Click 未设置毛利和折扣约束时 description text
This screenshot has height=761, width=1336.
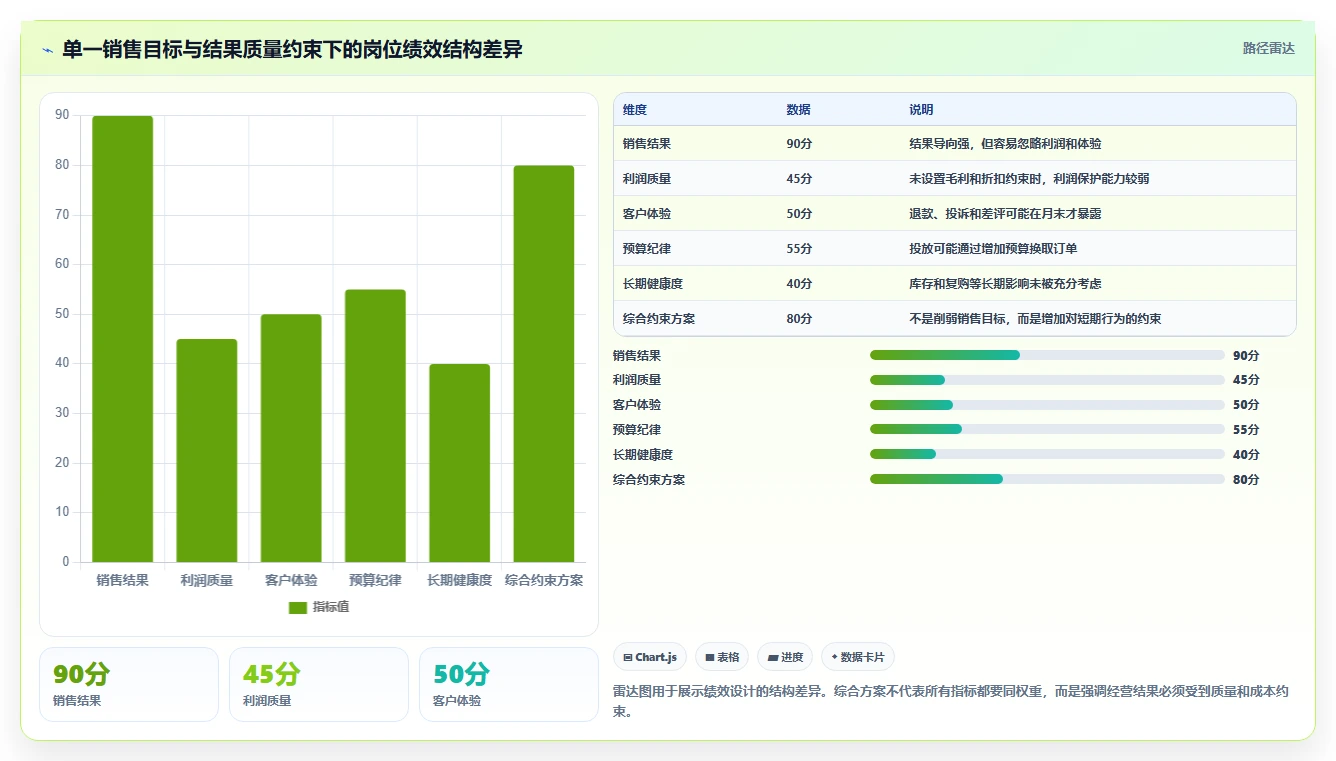(x=1029, y=179)
